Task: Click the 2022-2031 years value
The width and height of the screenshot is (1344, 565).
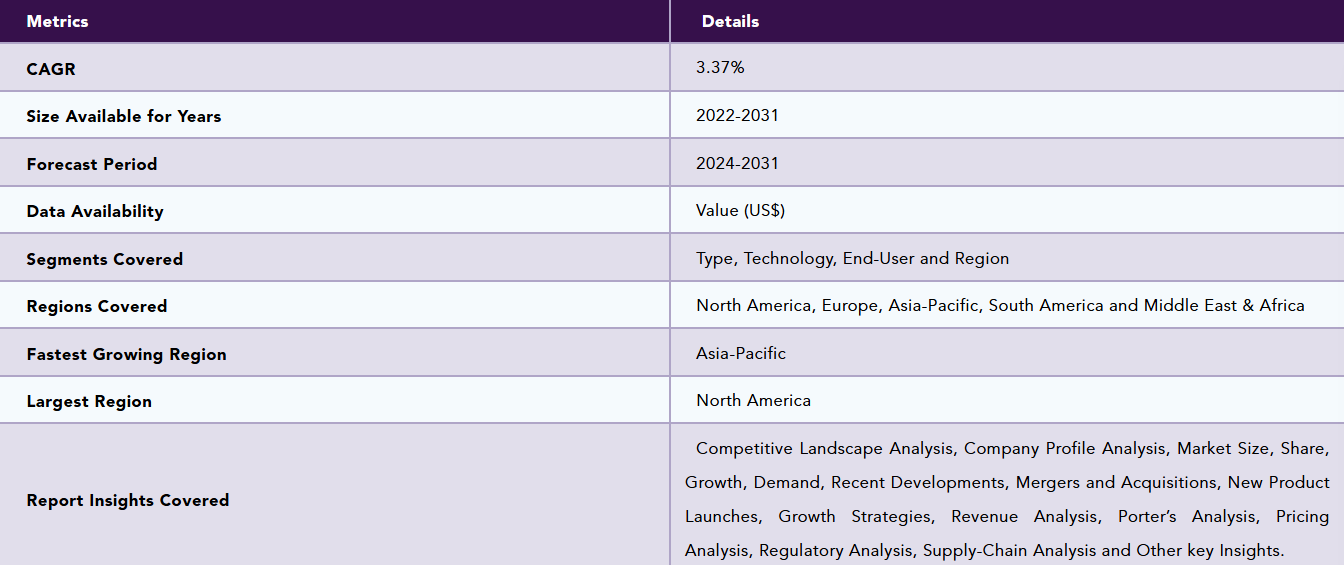Action: point(737,115)
